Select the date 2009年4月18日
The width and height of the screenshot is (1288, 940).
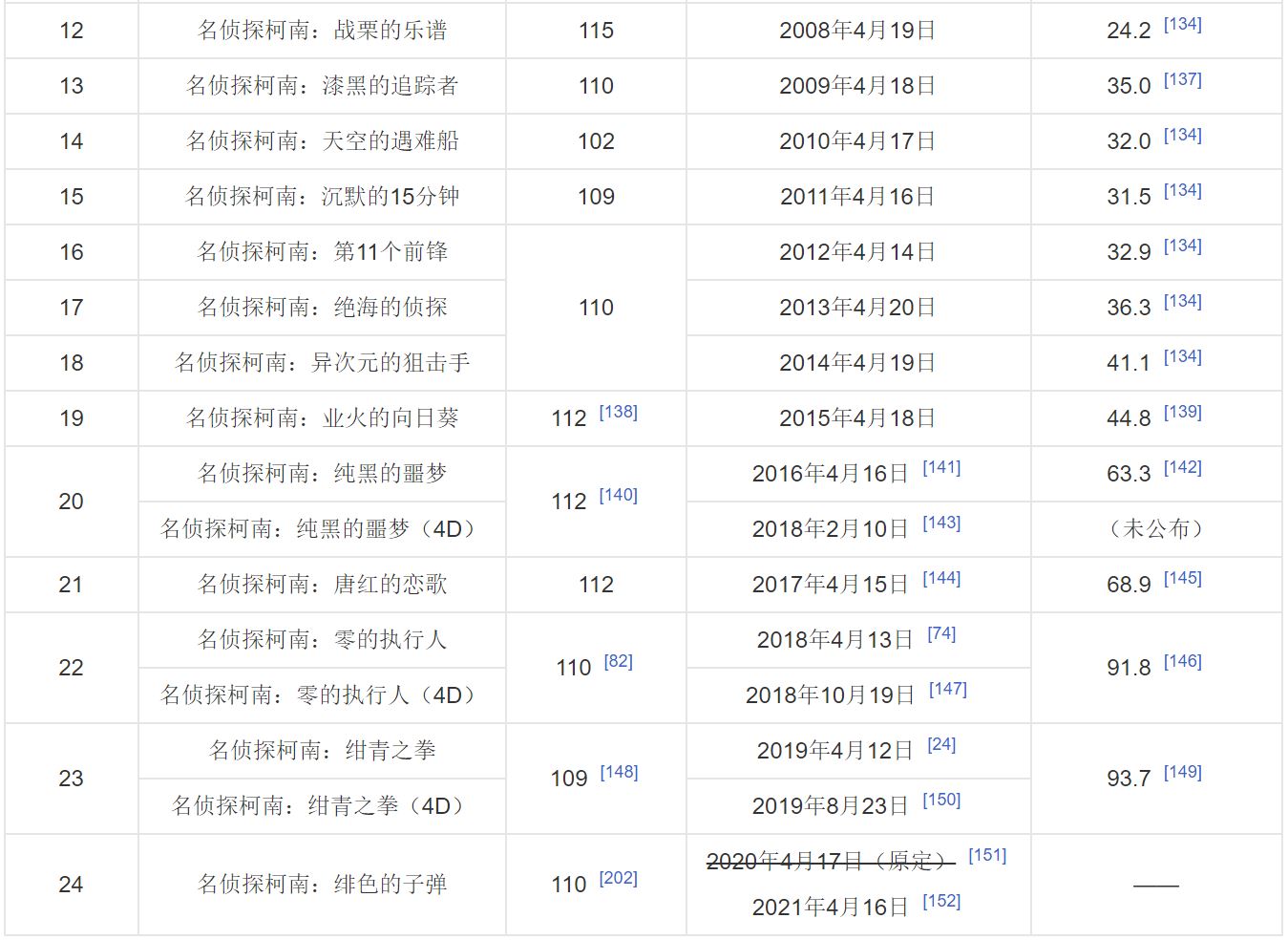click(x=857, y=86)
